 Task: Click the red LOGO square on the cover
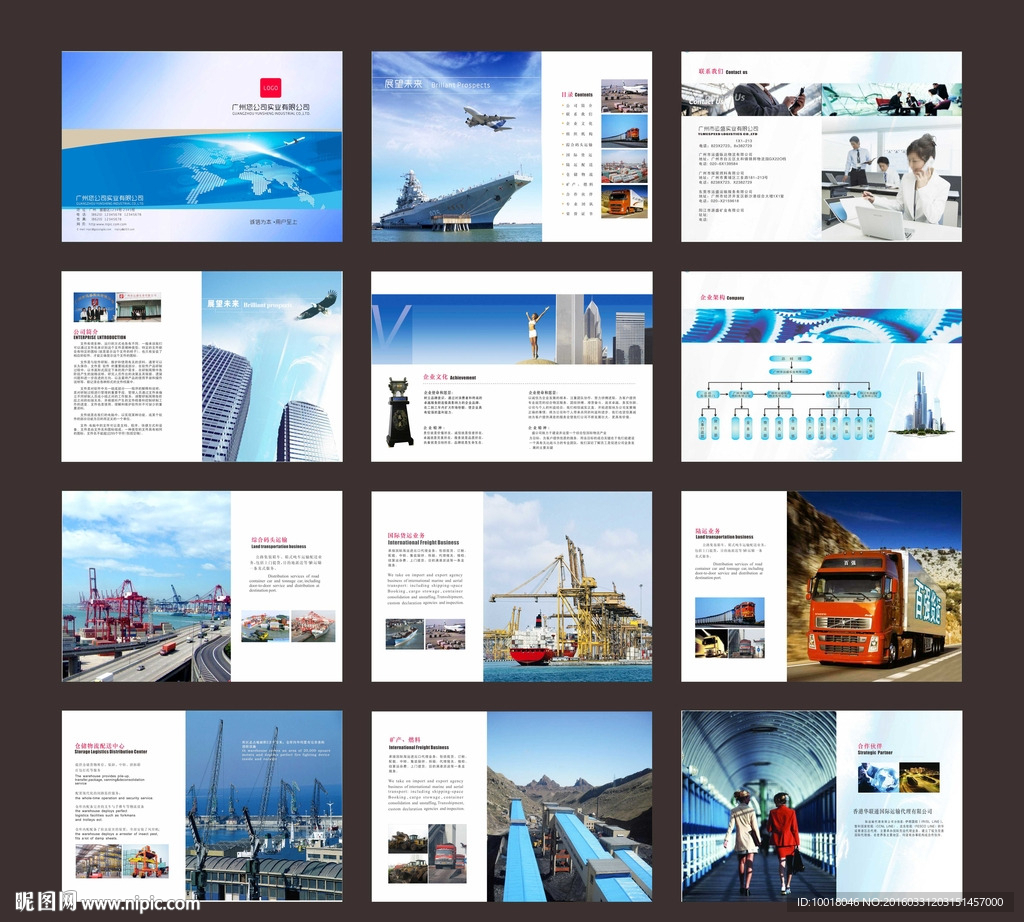click(270, 87)
